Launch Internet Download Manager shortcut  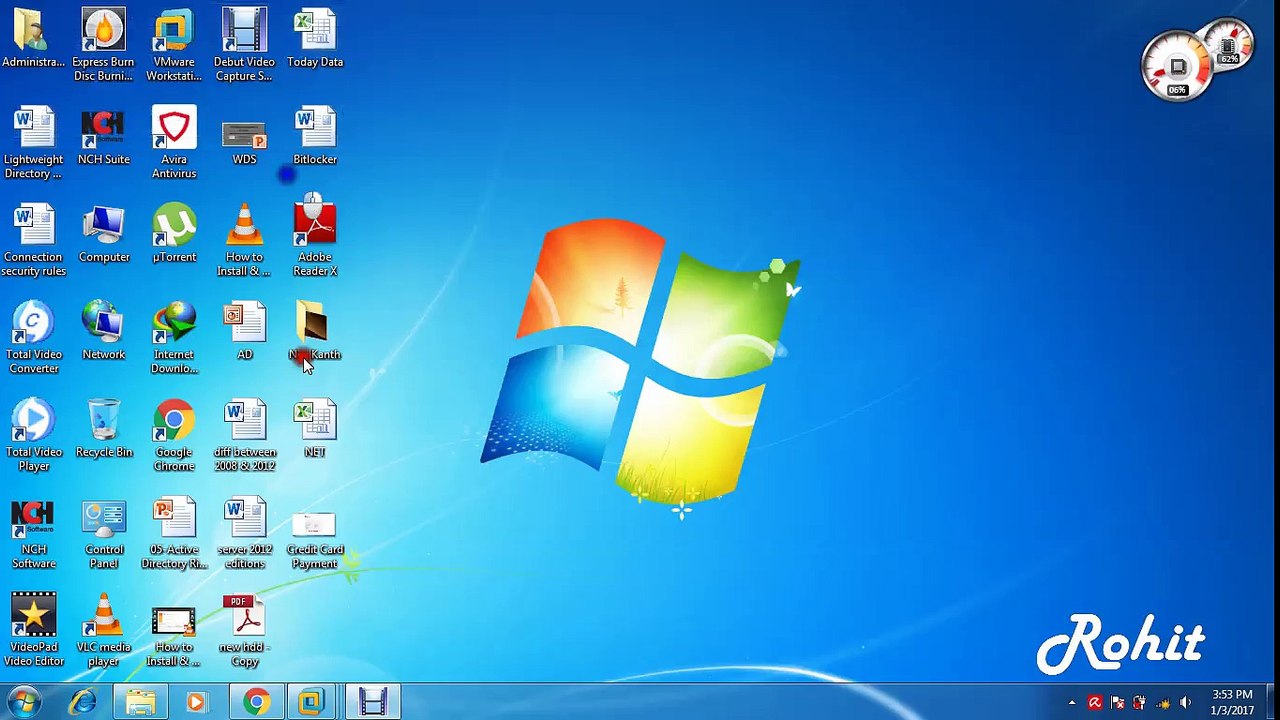[x=174, y=338]
